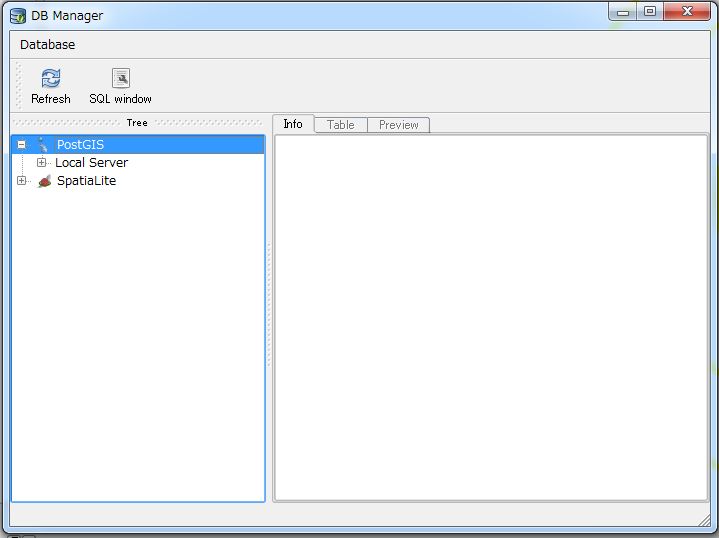Select SpatiaLite in the tree
This screenshot has height=538, width=719.
click(86, 181)
